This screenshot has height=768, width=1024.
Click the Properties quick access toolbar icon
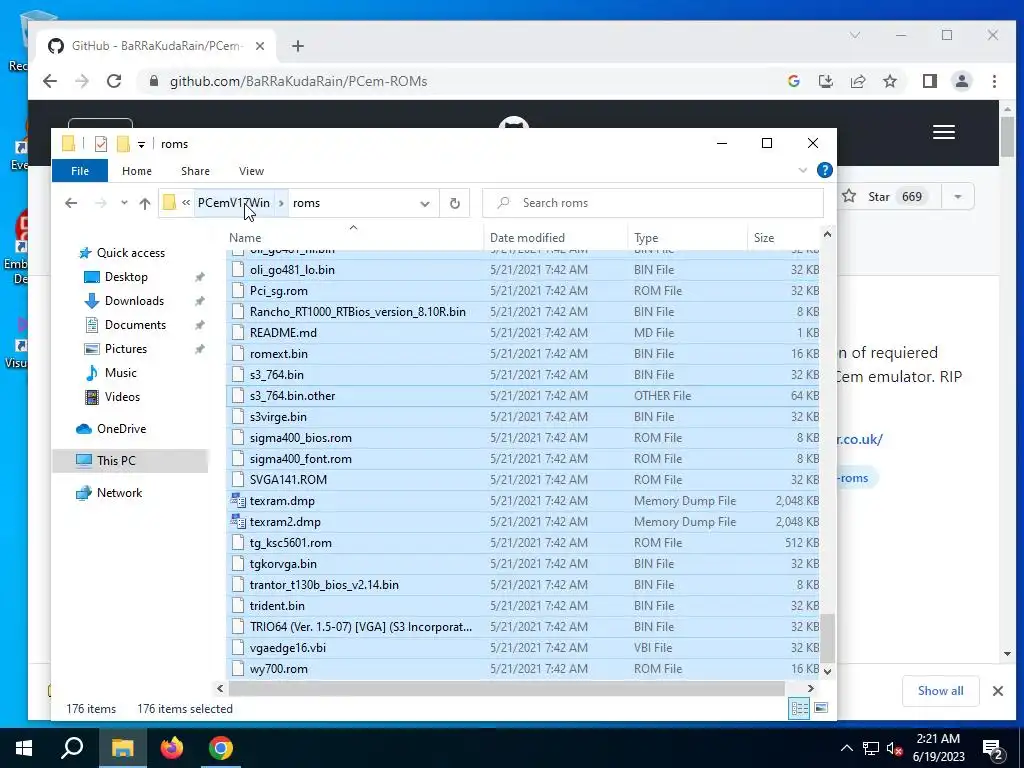(x=101, y=144)
